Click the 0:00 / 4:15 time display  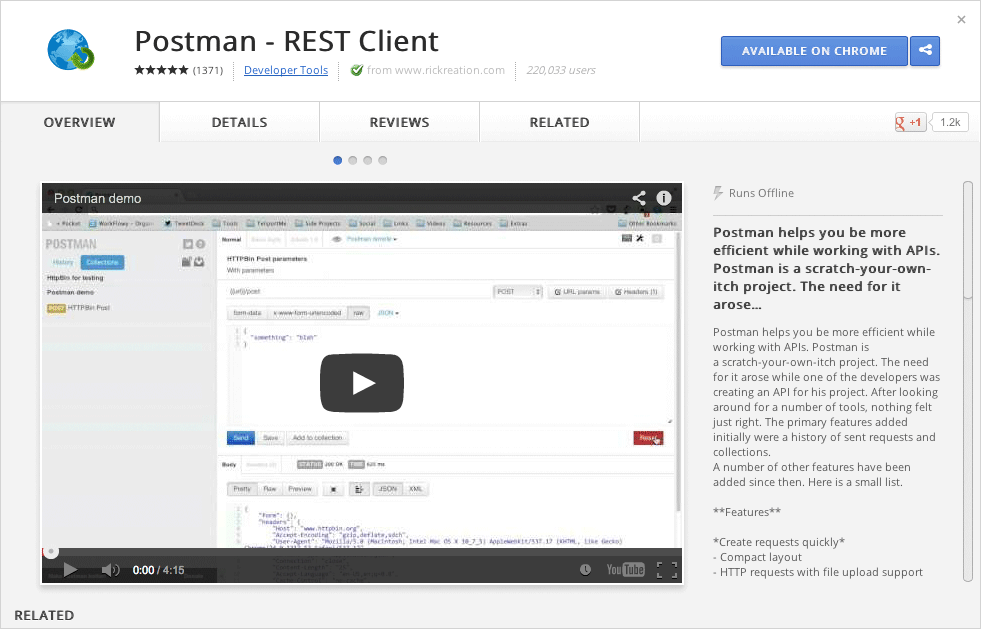(158, 570)
